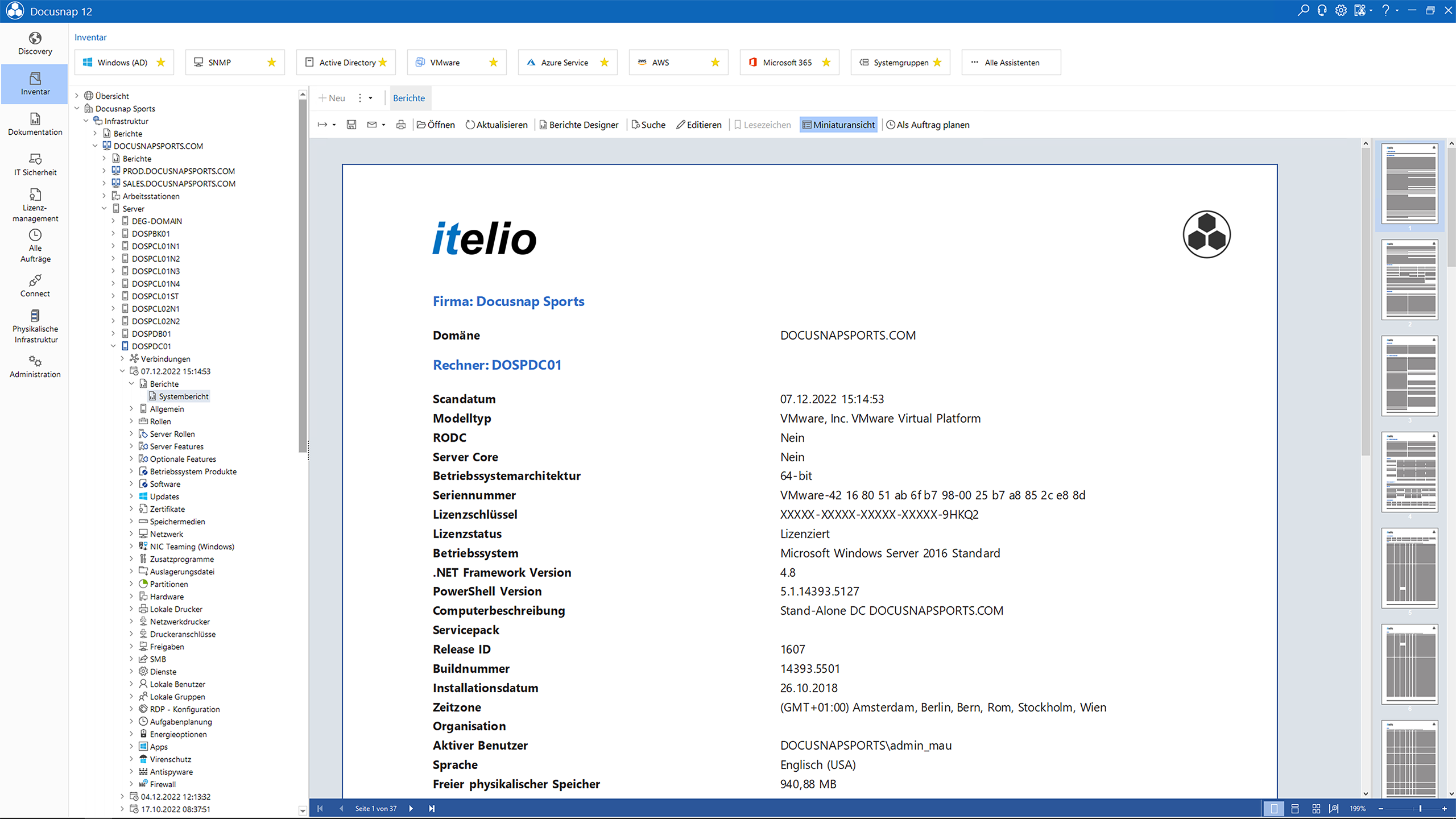Open IT Sicherheit module
The height and width of the screenshot is (819, 1456).
(x=35, y=164)
